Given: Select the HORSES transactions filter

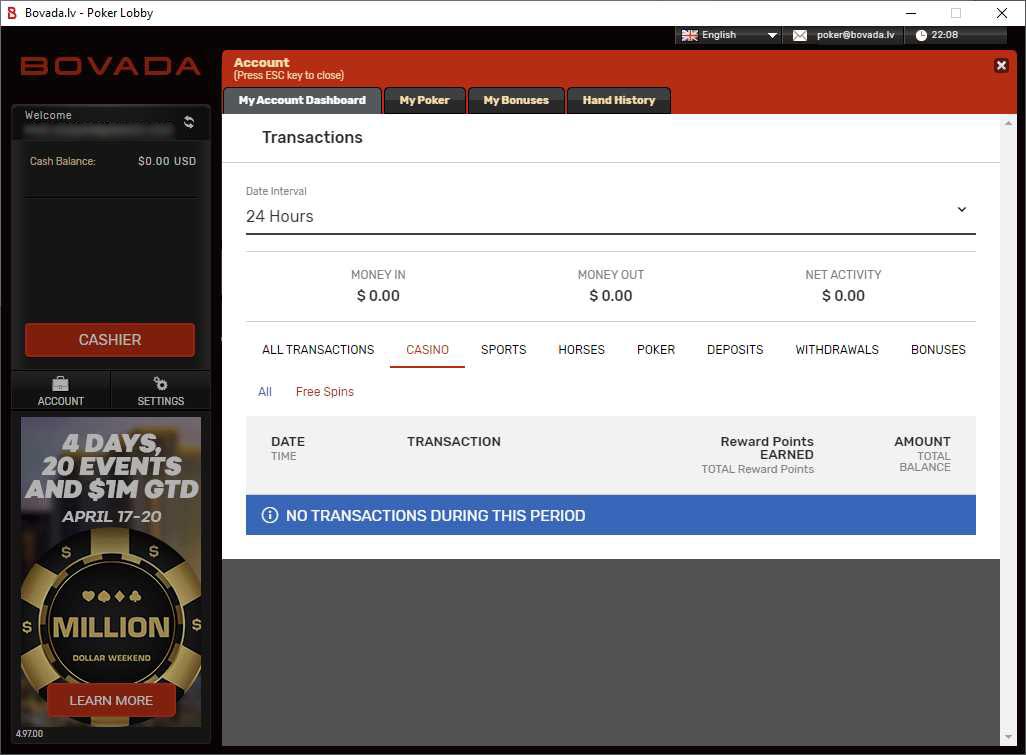Looking at the screenshot, I should tap(581, 350).
